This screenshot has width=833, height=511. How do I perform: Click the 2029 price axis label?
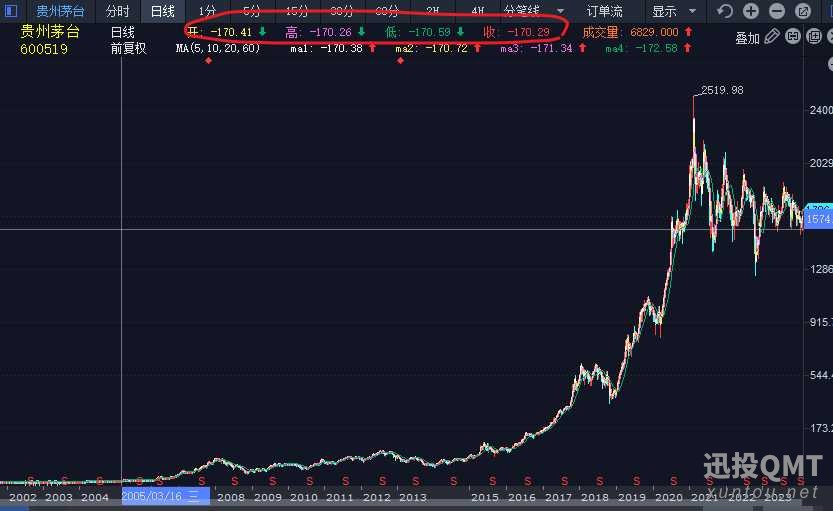[821, 163]
